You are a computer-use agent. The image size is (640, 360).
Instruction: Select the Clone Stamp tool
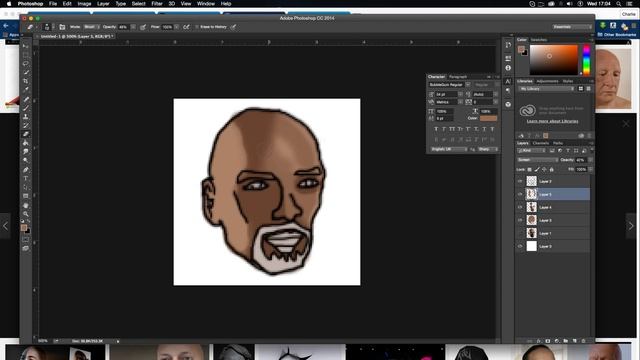[x=26, y=117]
